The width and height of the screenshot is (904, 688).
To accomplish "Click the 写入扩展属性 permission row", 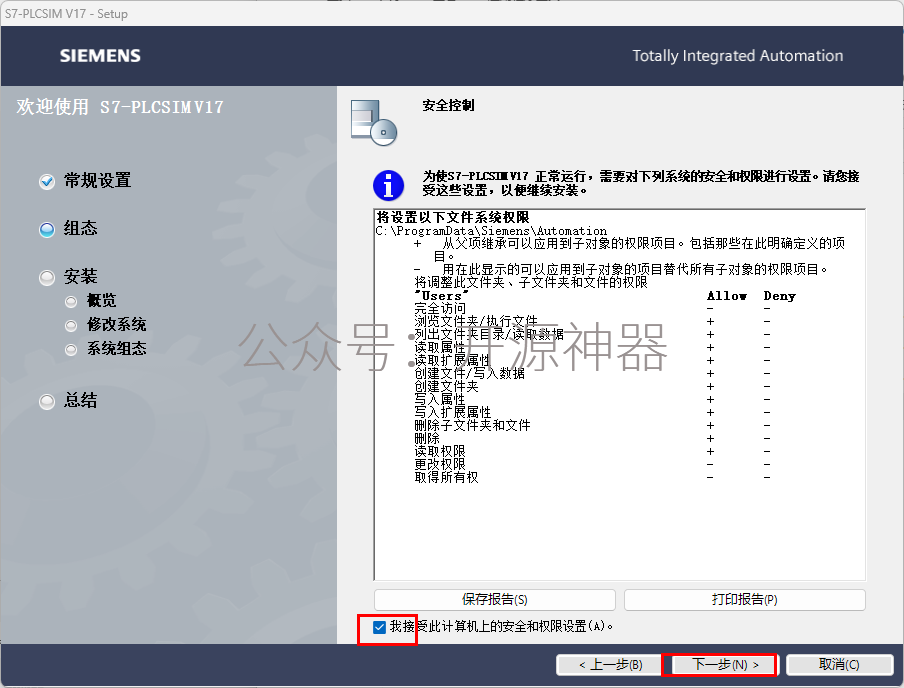I will 592,412.
